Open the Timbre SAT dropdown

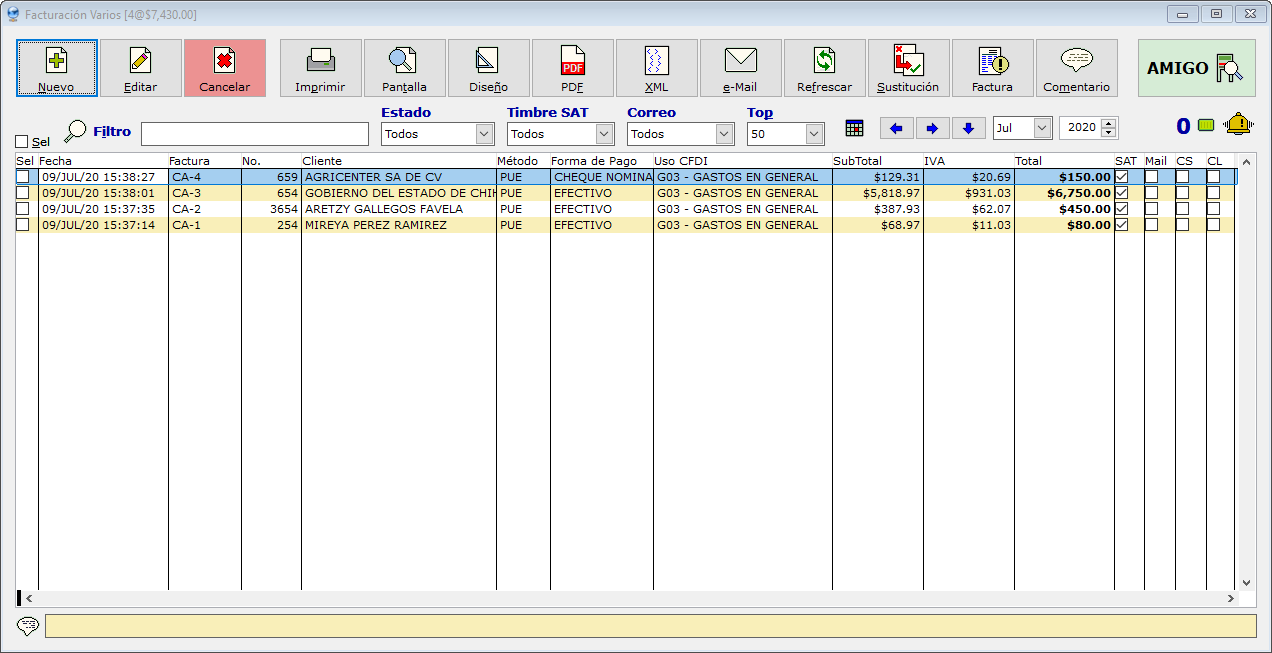pos(604,134)
